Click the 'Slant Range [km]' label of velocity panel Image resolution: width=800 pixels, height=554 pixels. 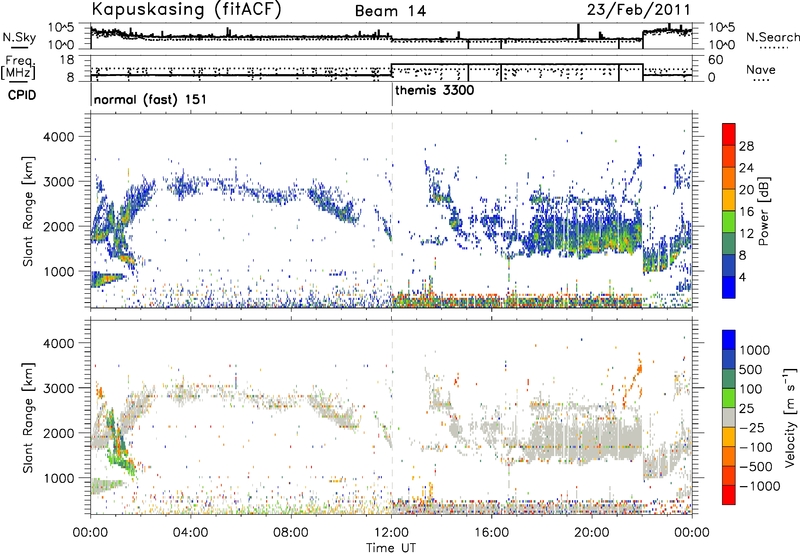[28, 417]
